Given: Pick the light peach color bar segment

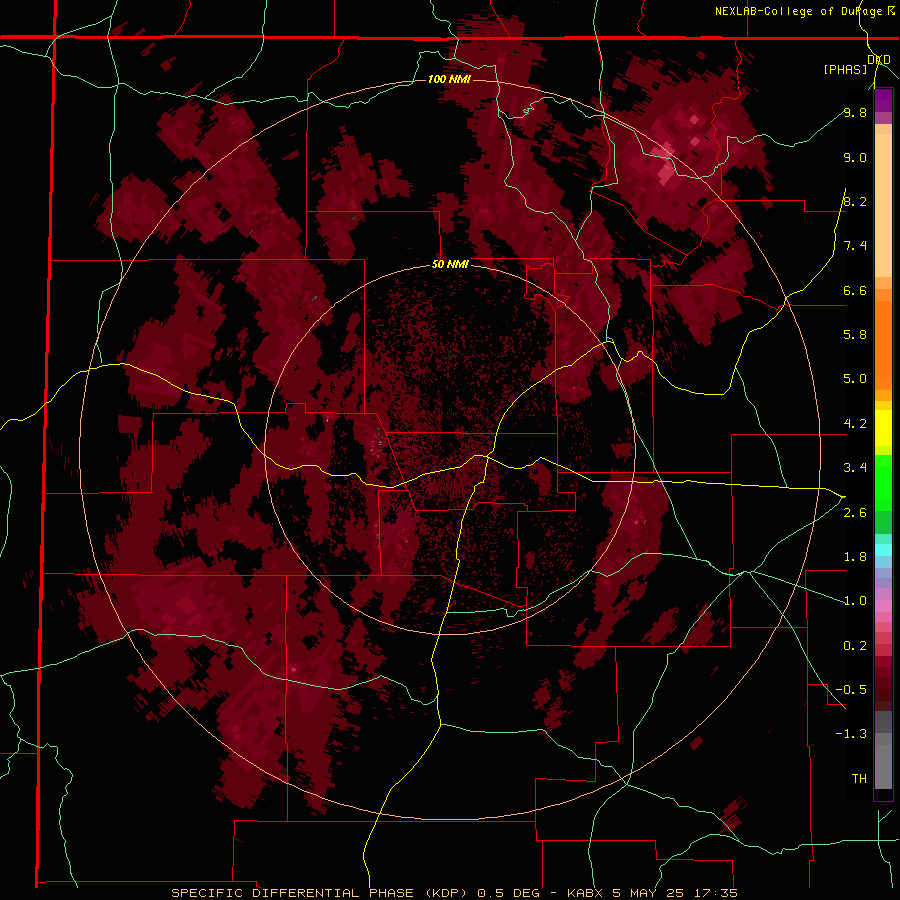Looking at the screenshot, I should [x=883, y=205].
